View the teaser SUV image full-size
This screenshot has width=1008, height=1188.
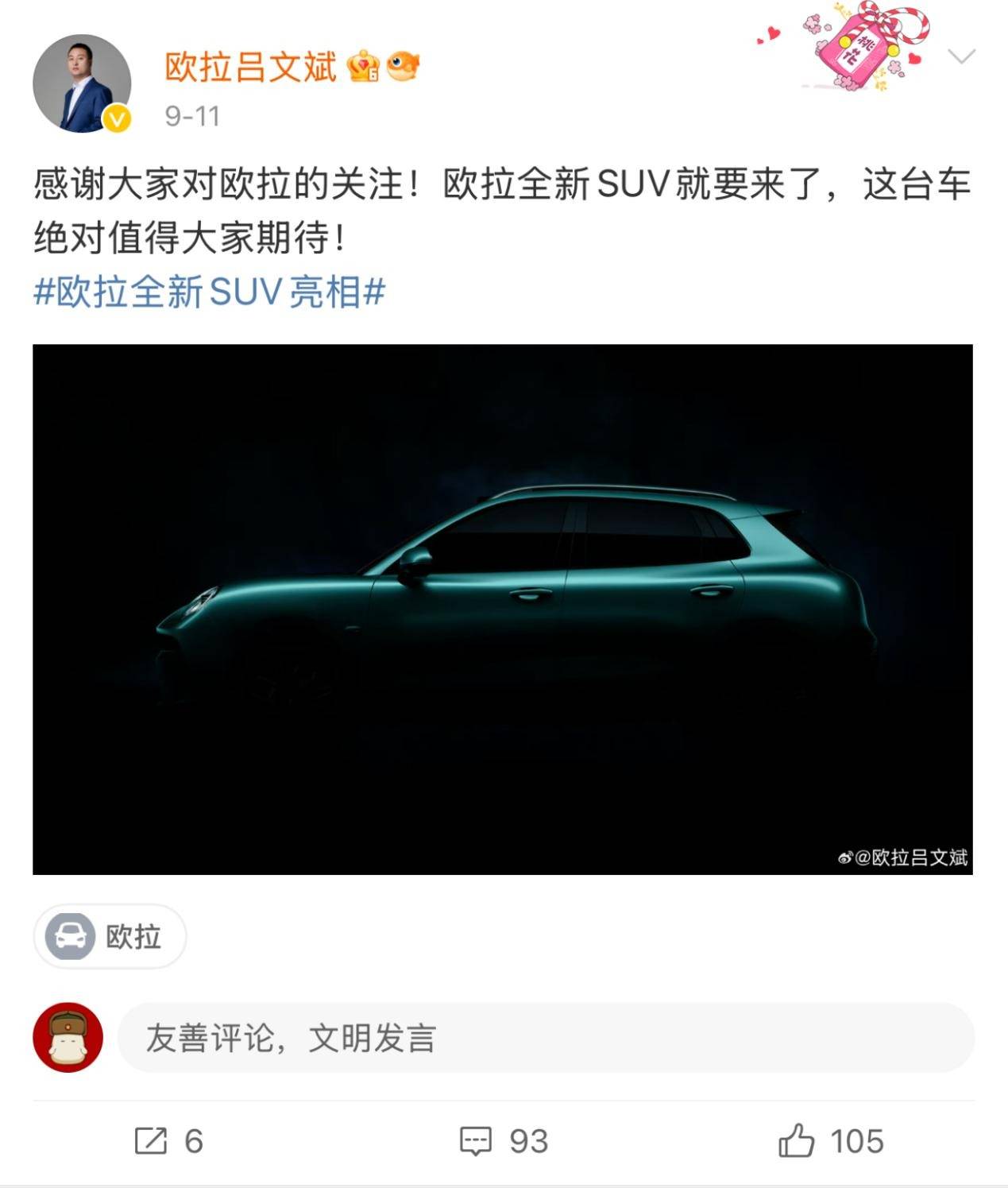(503, 609)
